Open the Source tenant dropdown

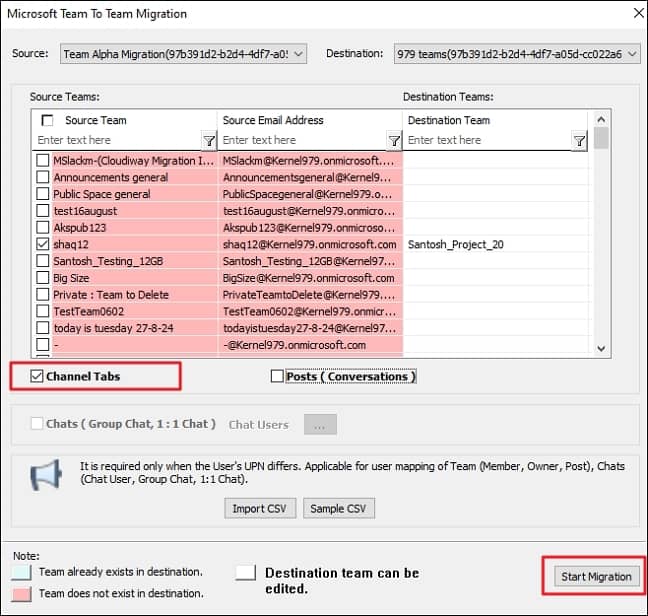(183, 54)
